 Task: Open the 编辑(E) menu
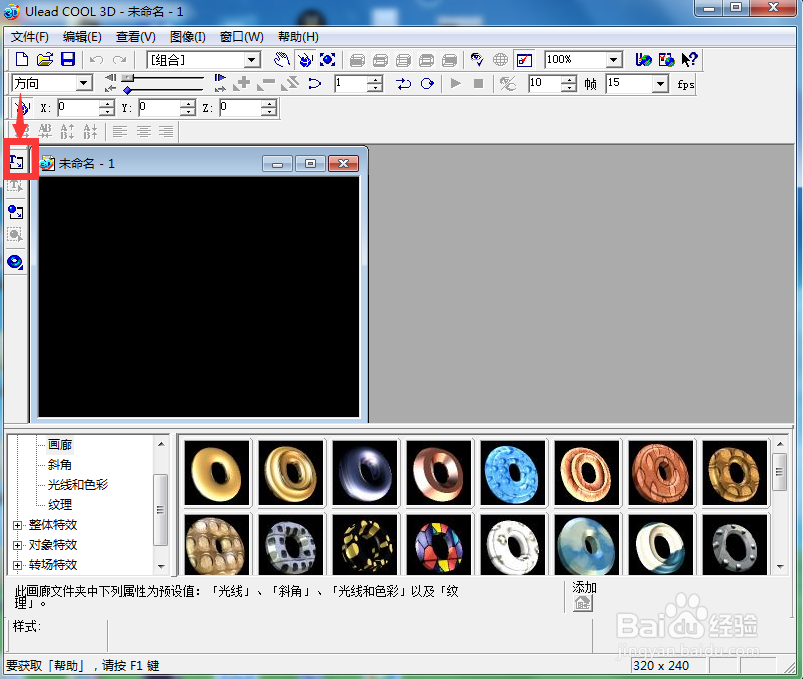coord(82,37)
